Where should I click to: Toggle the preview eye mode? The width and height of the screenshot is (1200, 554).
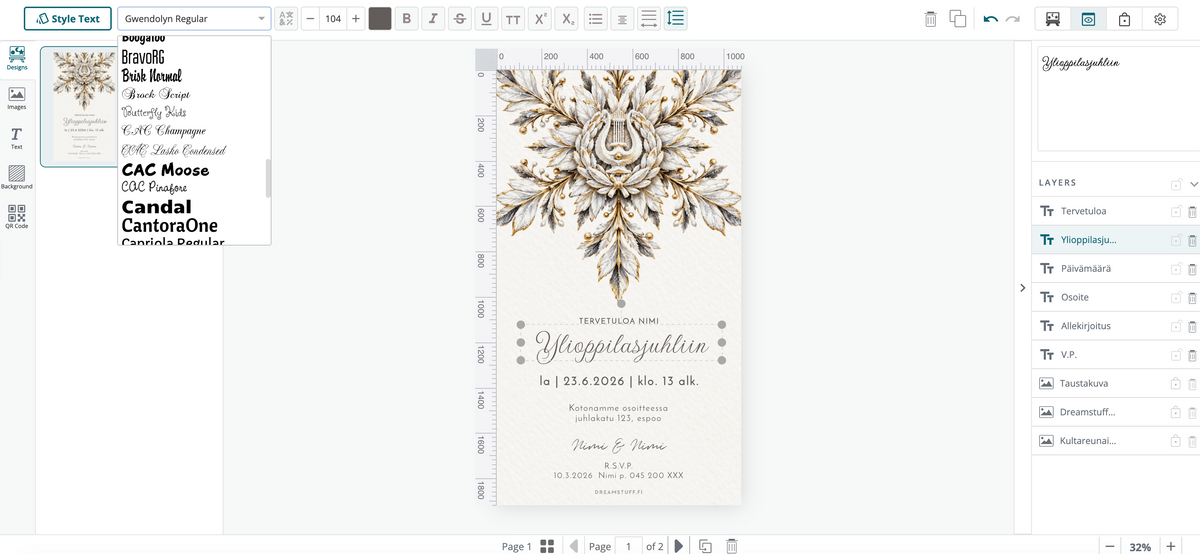point(1088,19)
